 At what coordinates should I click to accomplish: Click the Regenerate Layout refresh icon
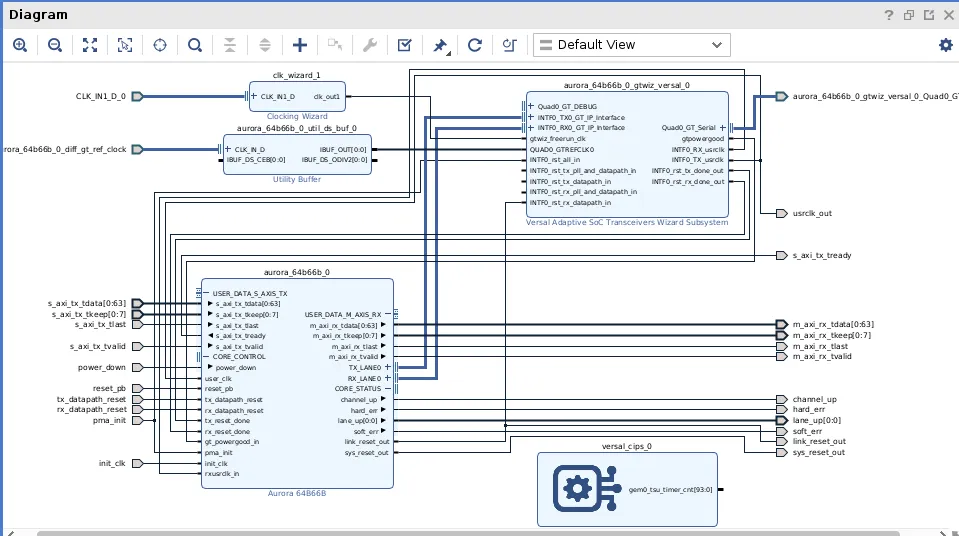tap(475, 45)
